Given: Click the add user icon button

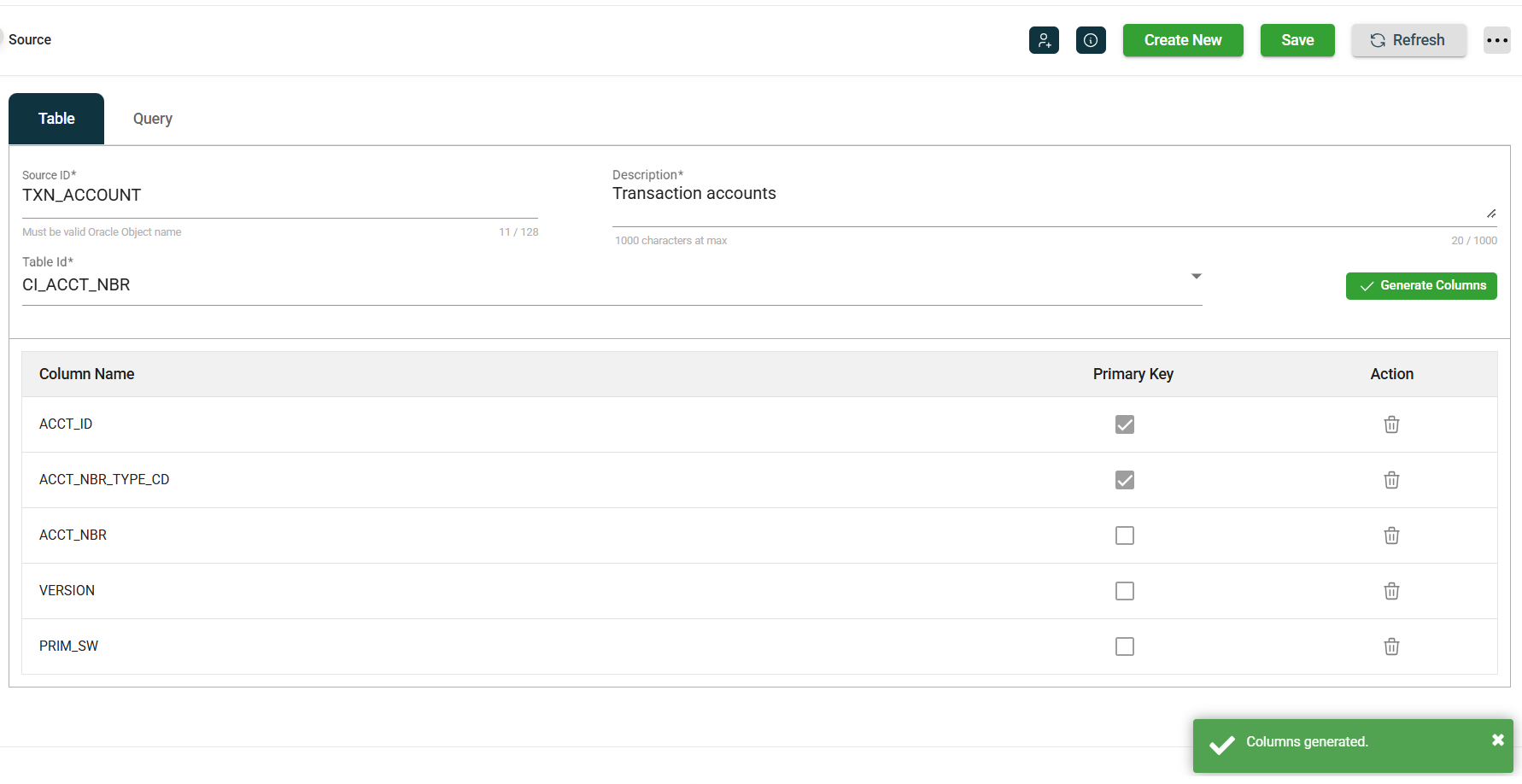Looking at the screenshot, I should pyautogui.click(x=1044, y=40).
